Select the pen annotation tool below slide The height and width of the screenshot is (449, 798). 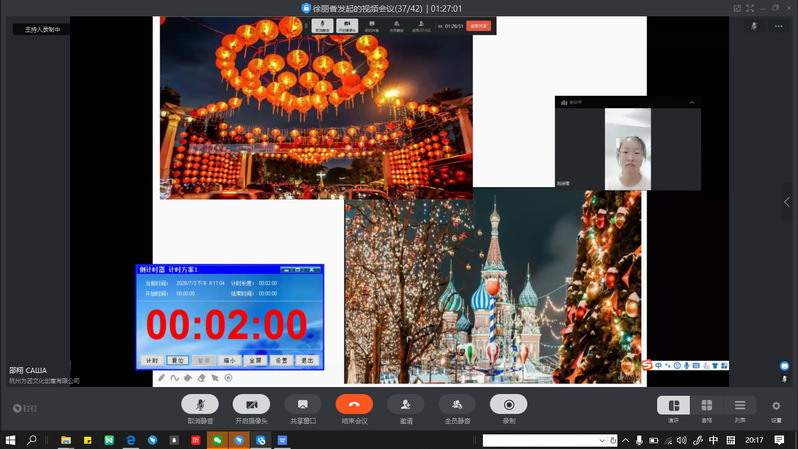(161, 378)
